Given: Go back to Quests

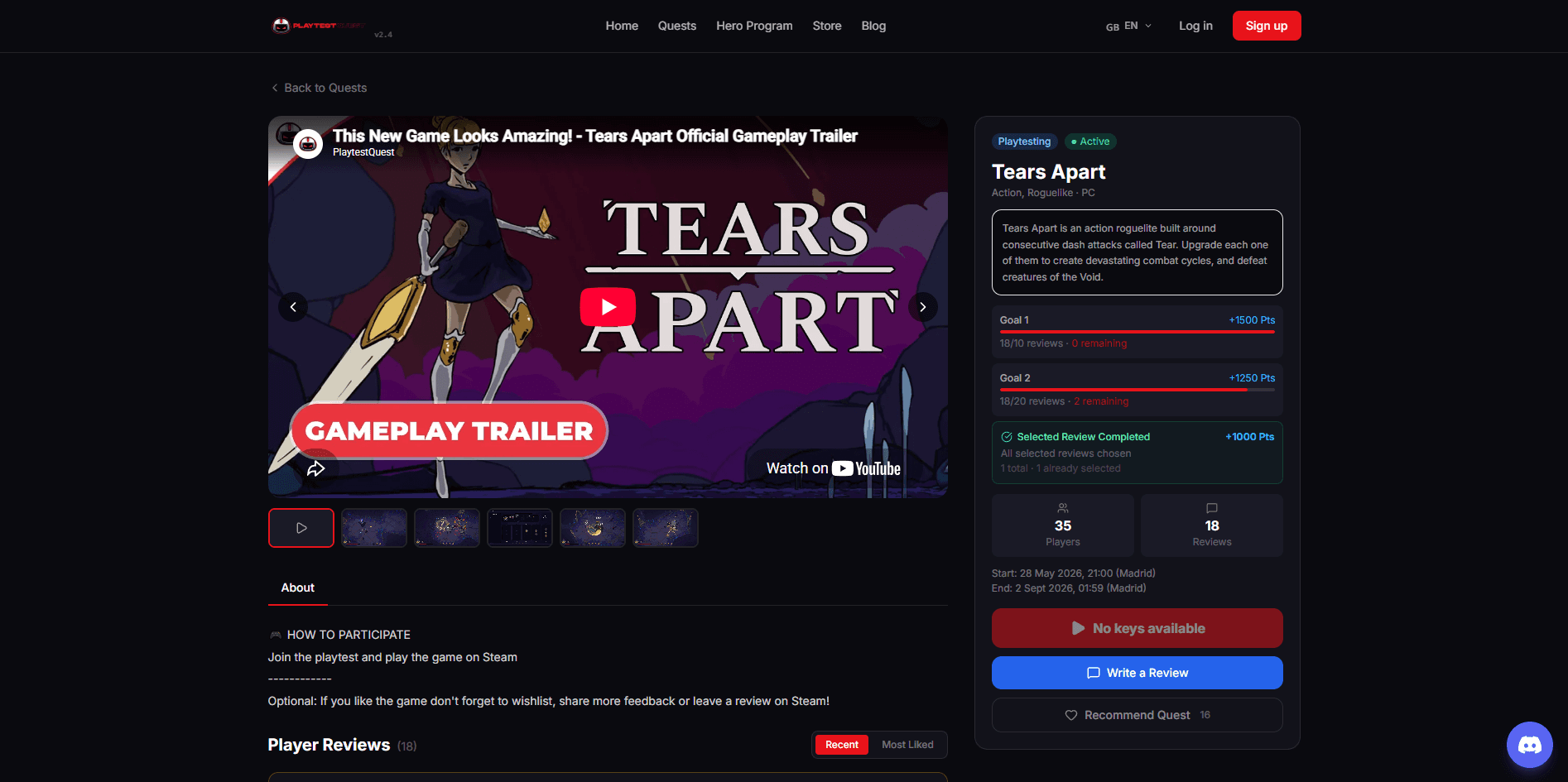Looking at the screenshot, I should pyautogui.click(x=320, y=88).
